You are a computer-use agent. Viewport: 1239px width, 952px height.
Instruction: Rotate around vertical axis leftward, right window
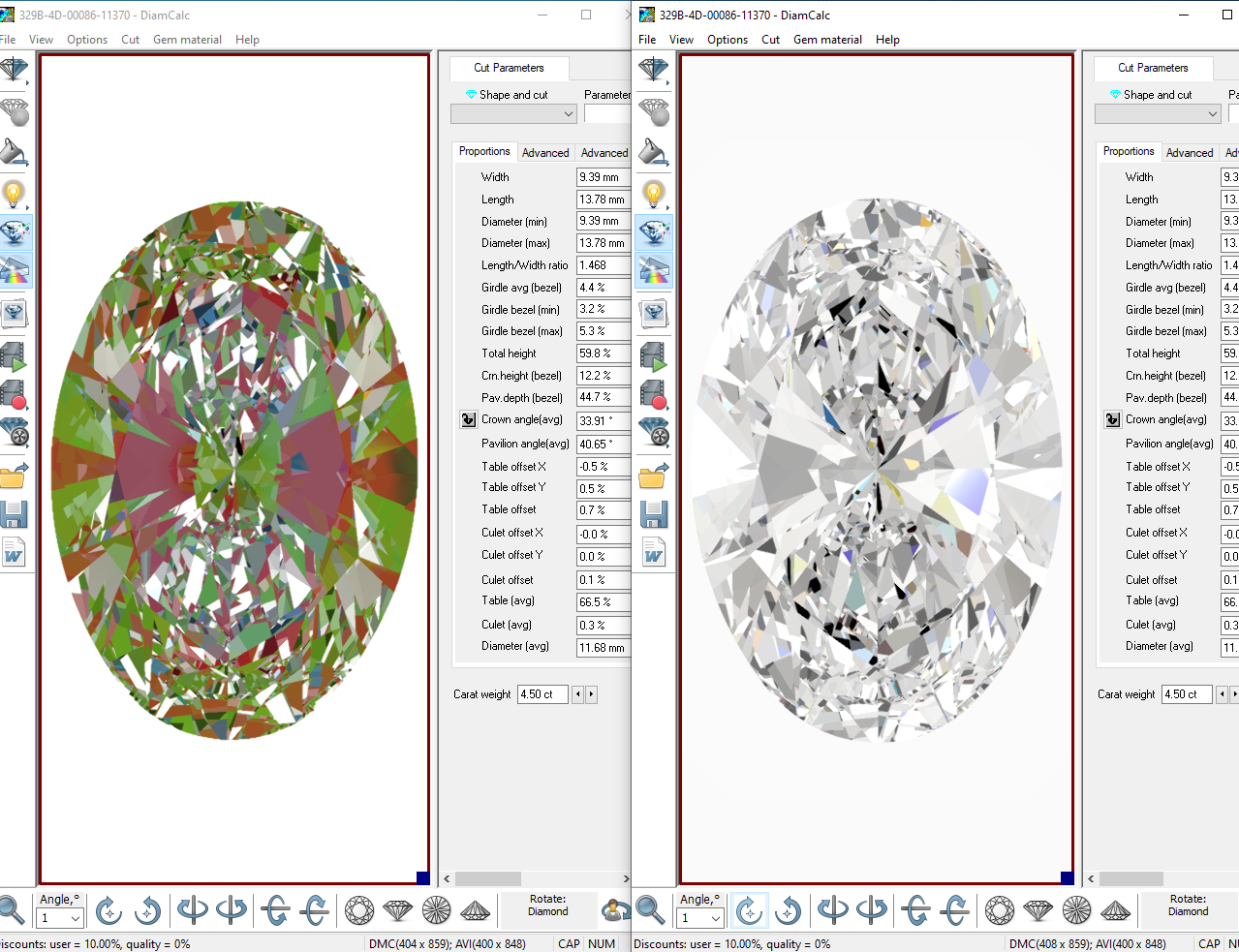pos(832,910)
